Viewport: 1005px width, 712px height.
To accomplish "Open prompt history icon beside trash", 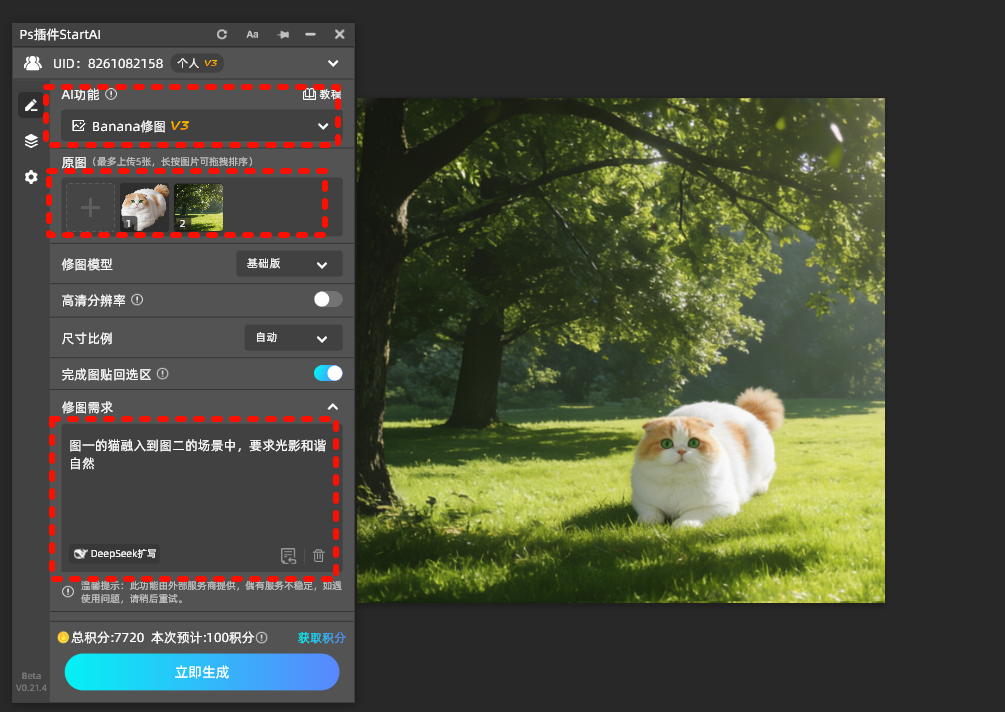I will [x=289, y=555].
